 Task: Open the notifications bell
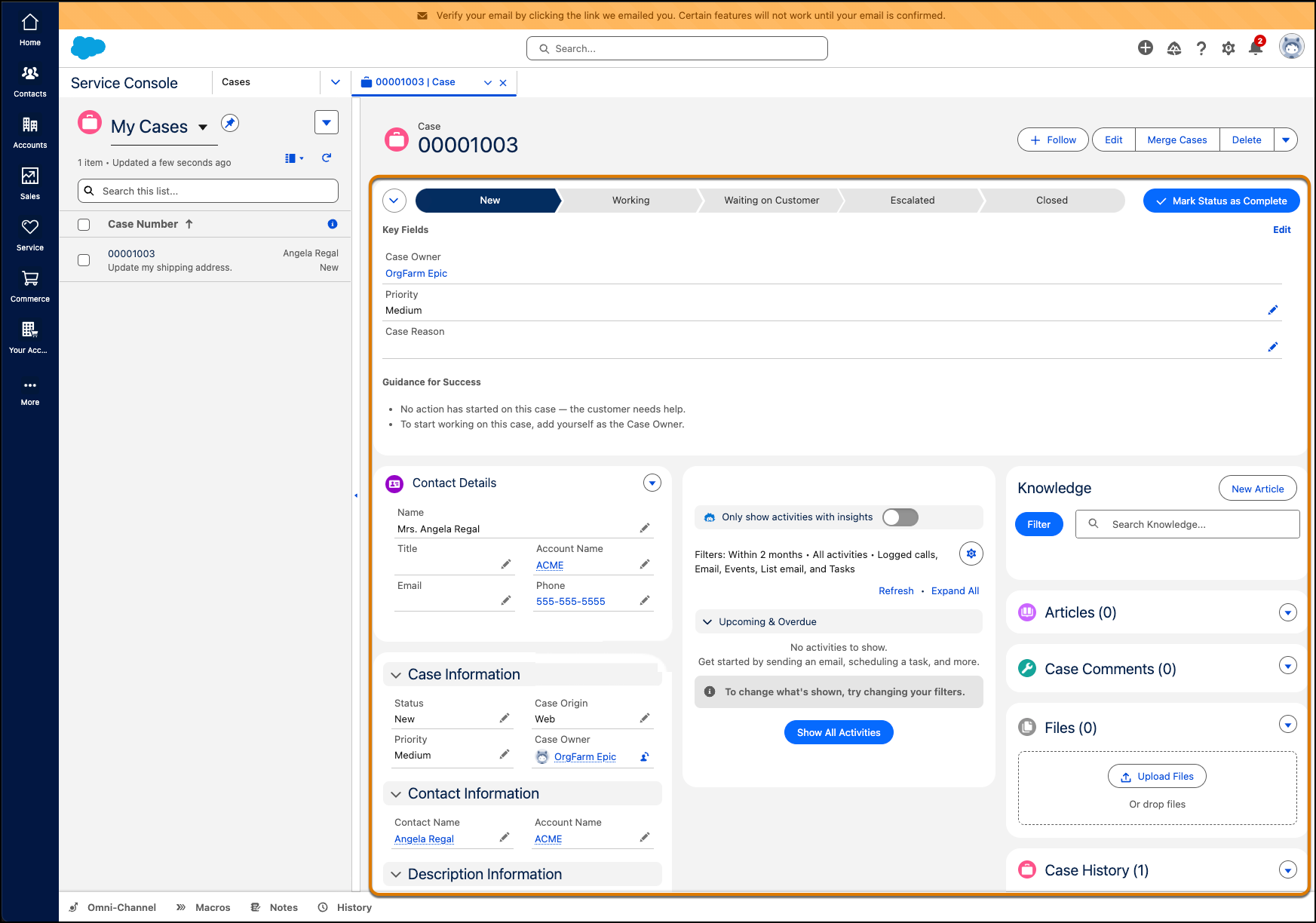tap(1256, 48)
